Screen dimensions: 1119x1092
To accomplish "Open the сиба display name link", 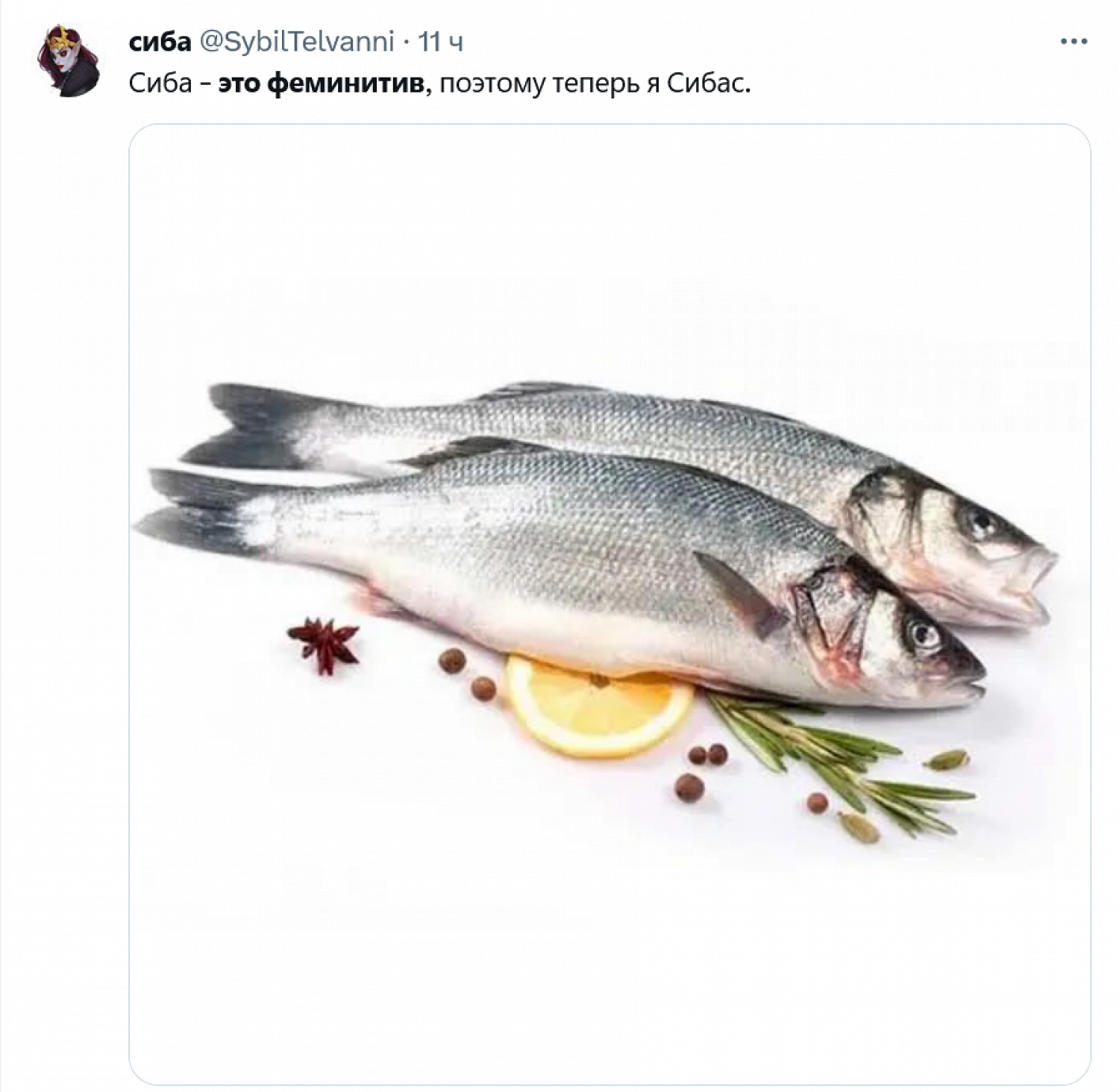I will pyautogui.click(x=160, y=42).
